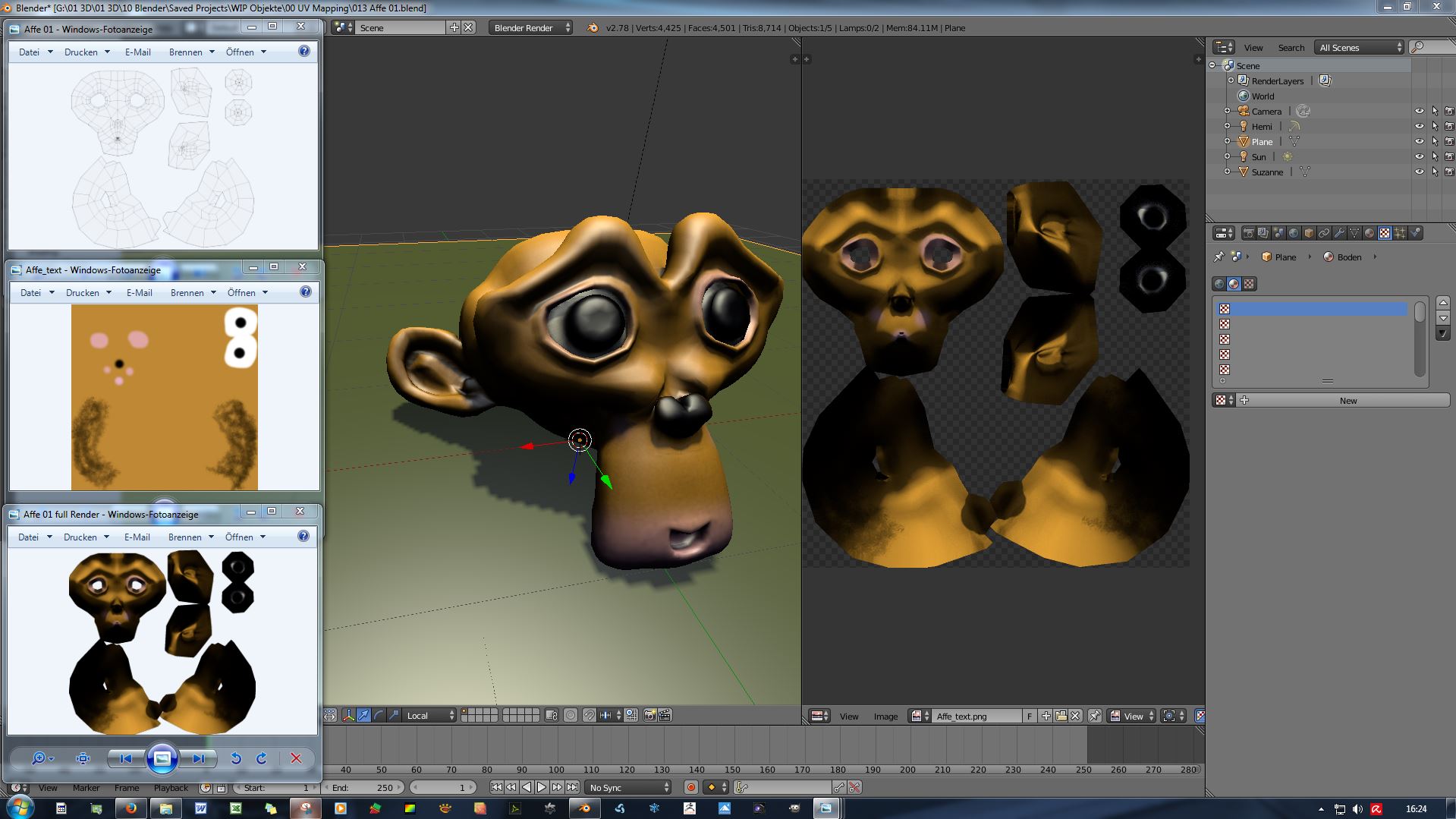Image resolution: width=1456 pixels, height=819 pixels.
Task: Create a new image with plus icon
Action: (1046, 716)
